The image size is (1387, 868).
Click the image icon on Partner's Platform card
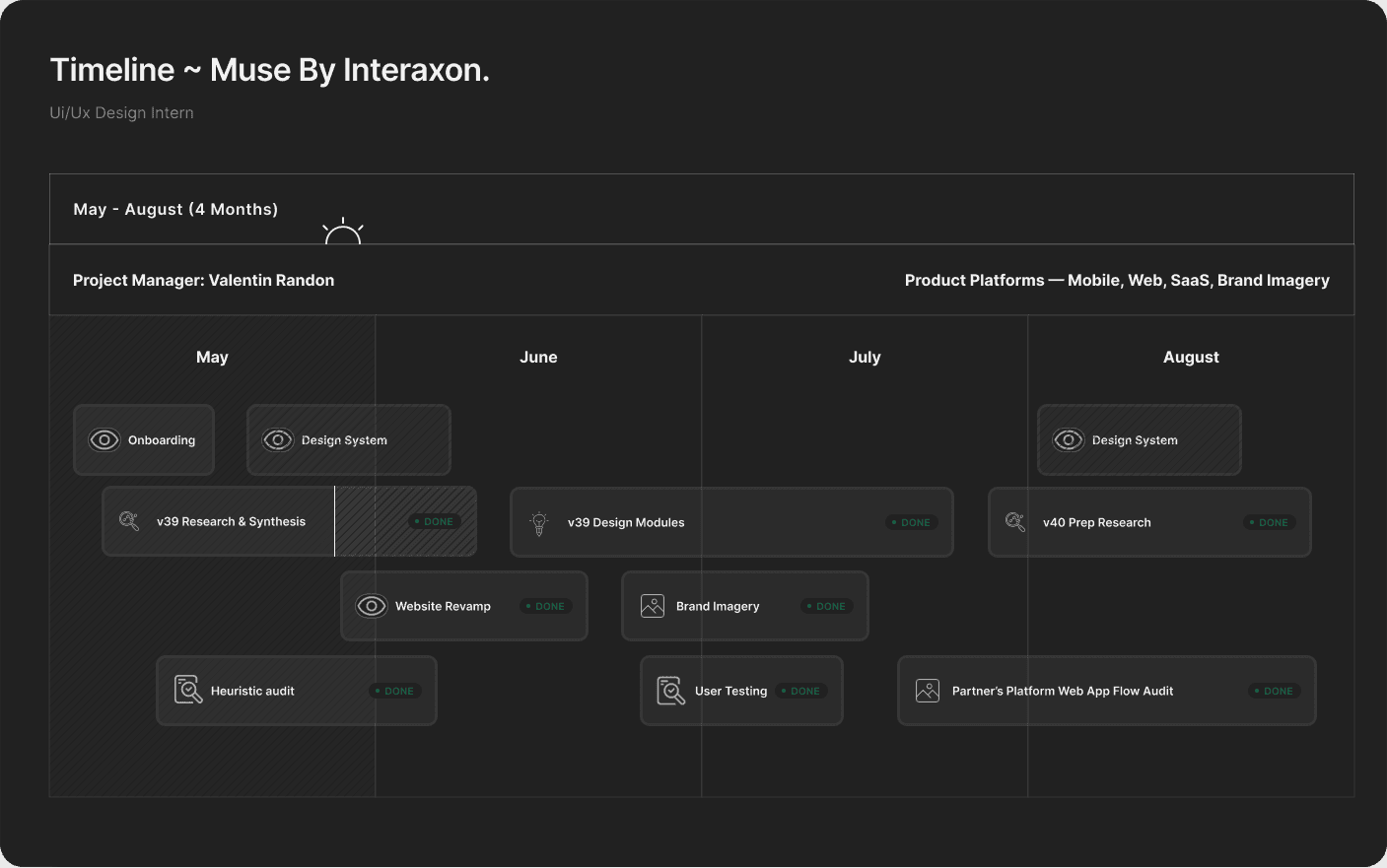click(928, 691)
